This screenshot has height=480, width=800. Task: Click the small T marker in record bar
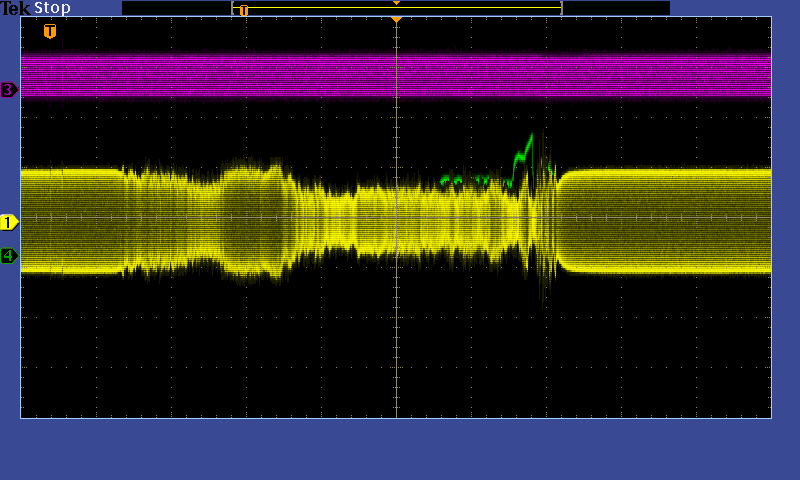click(243, 10)
